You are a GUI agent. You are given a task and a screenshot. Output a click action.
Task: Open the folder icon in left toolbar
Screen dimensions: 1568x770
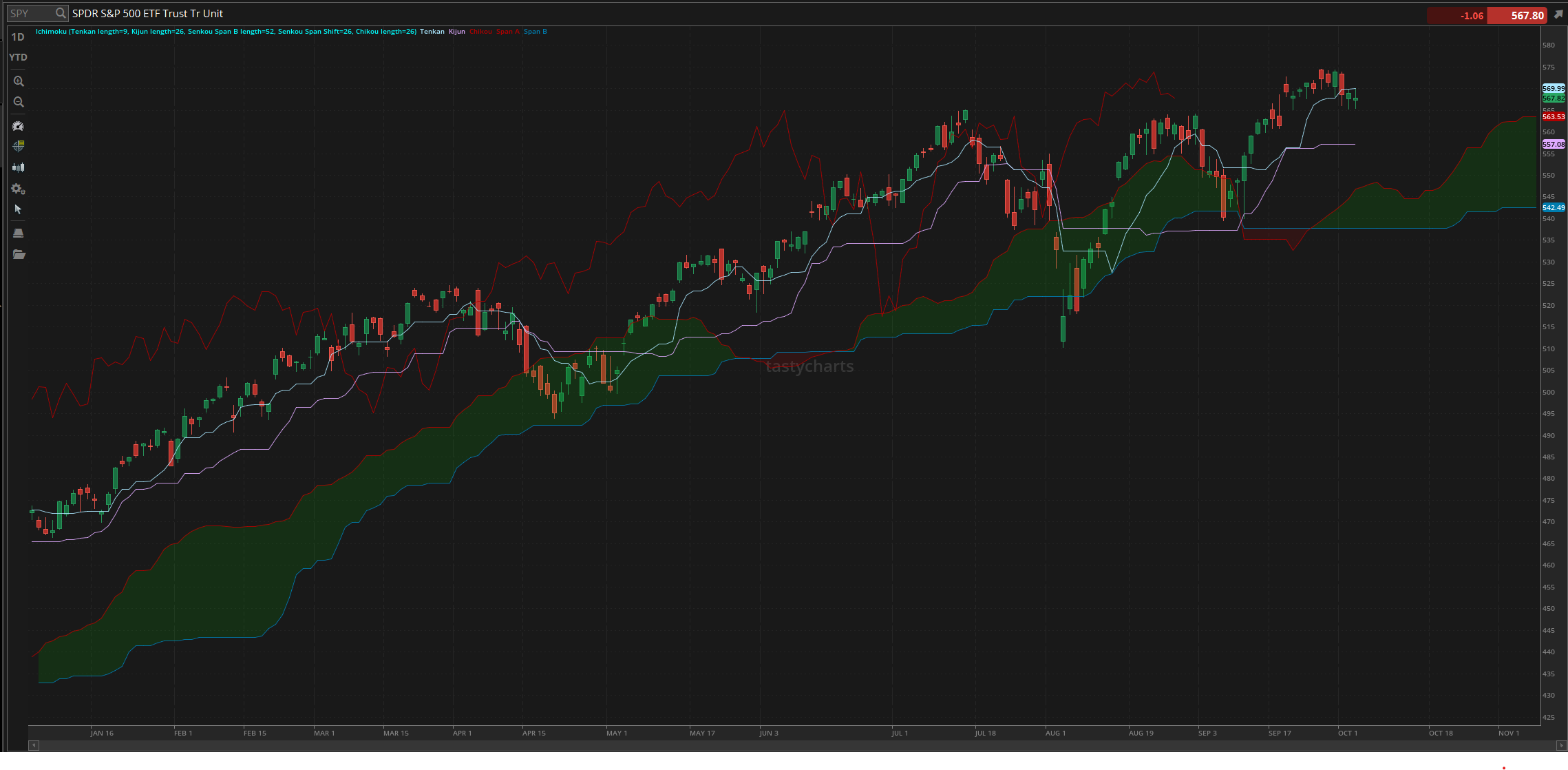click(x=19, y=255)
